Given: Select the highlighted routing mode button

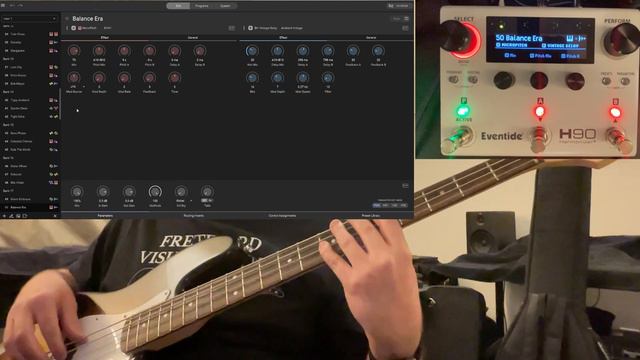Looking at the screenshot, I should point(376,205).
